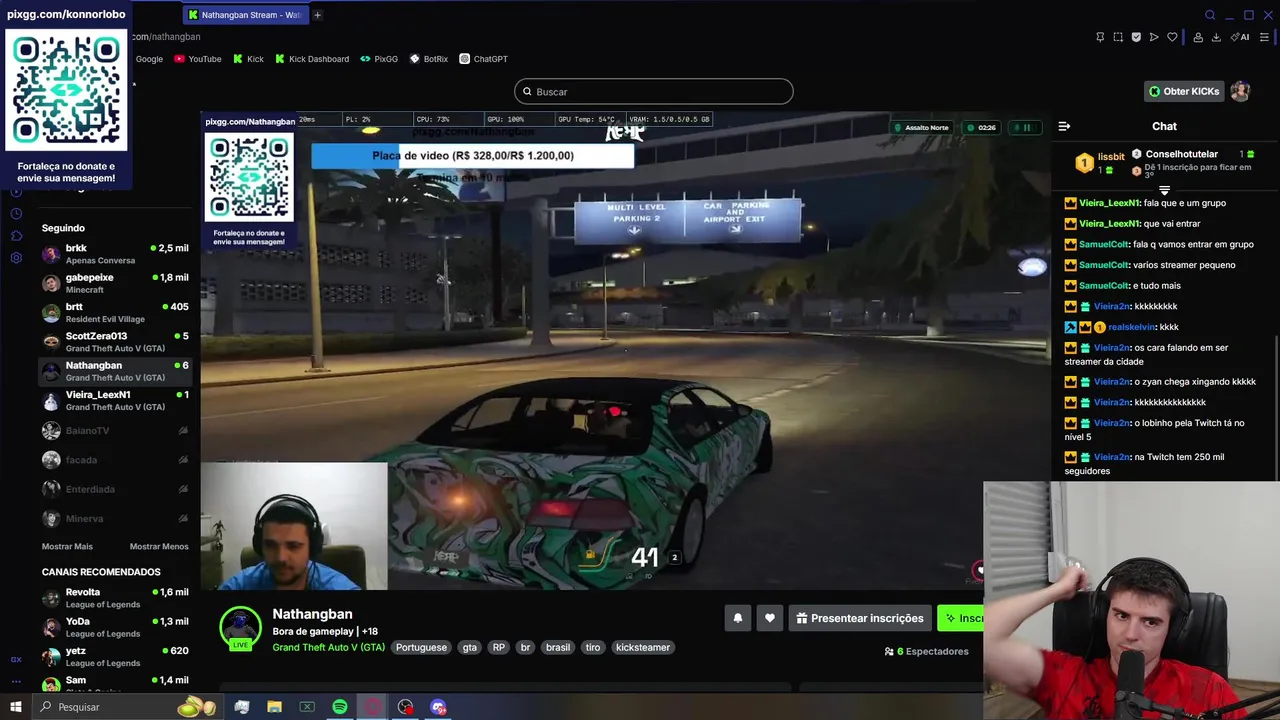Image resolution: width=1280 pixels, height=720 pixels.
Task: Open Kick Dashboard bookmark
Action: point(311,59)
